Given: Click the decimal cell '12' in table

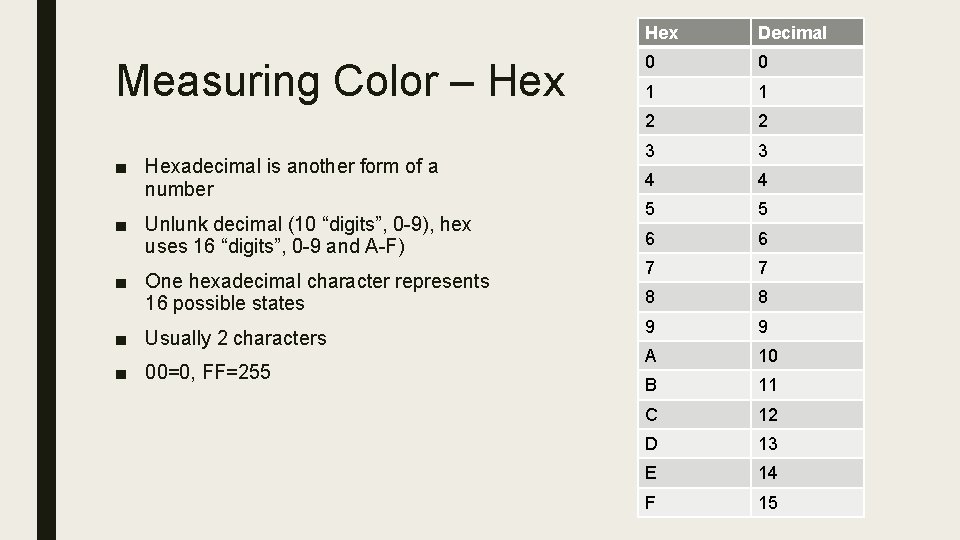Looking at the screenshot, I should [x=807, y=414].
